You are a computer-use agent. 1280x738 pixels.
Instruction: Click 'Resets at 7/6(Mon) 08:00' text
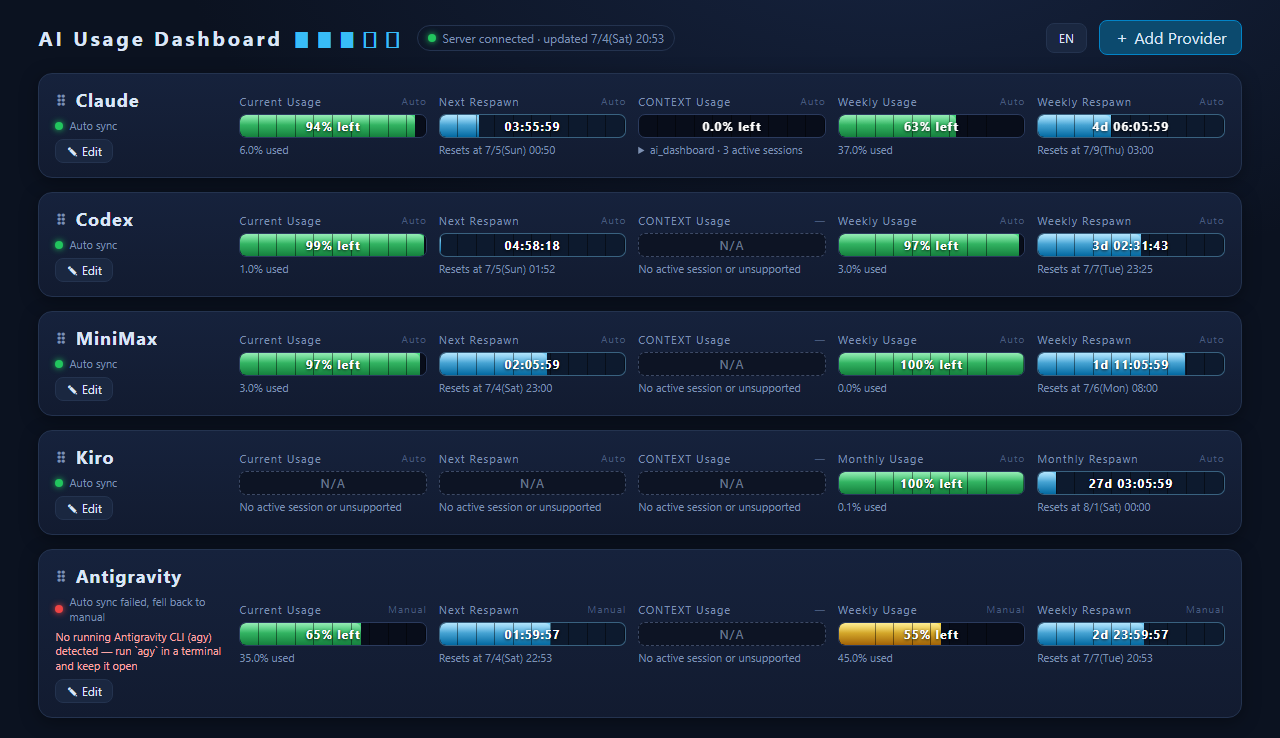(1097, 388)
